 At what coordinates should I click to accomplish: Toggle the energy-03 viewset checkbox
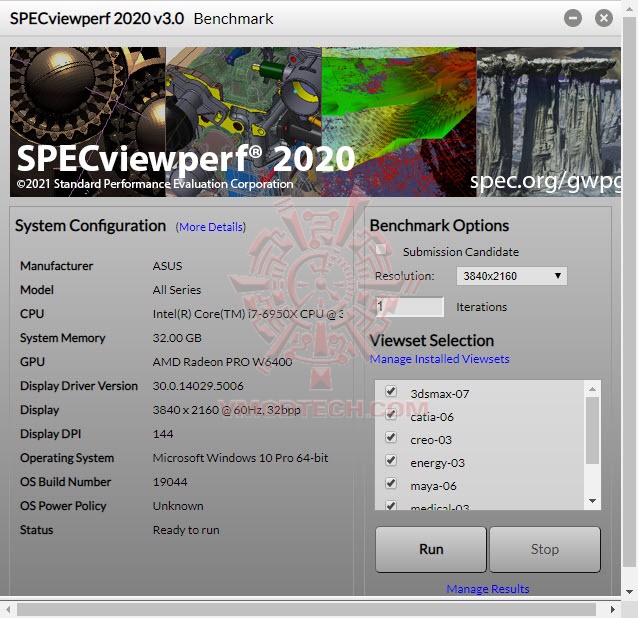(391, 460)
